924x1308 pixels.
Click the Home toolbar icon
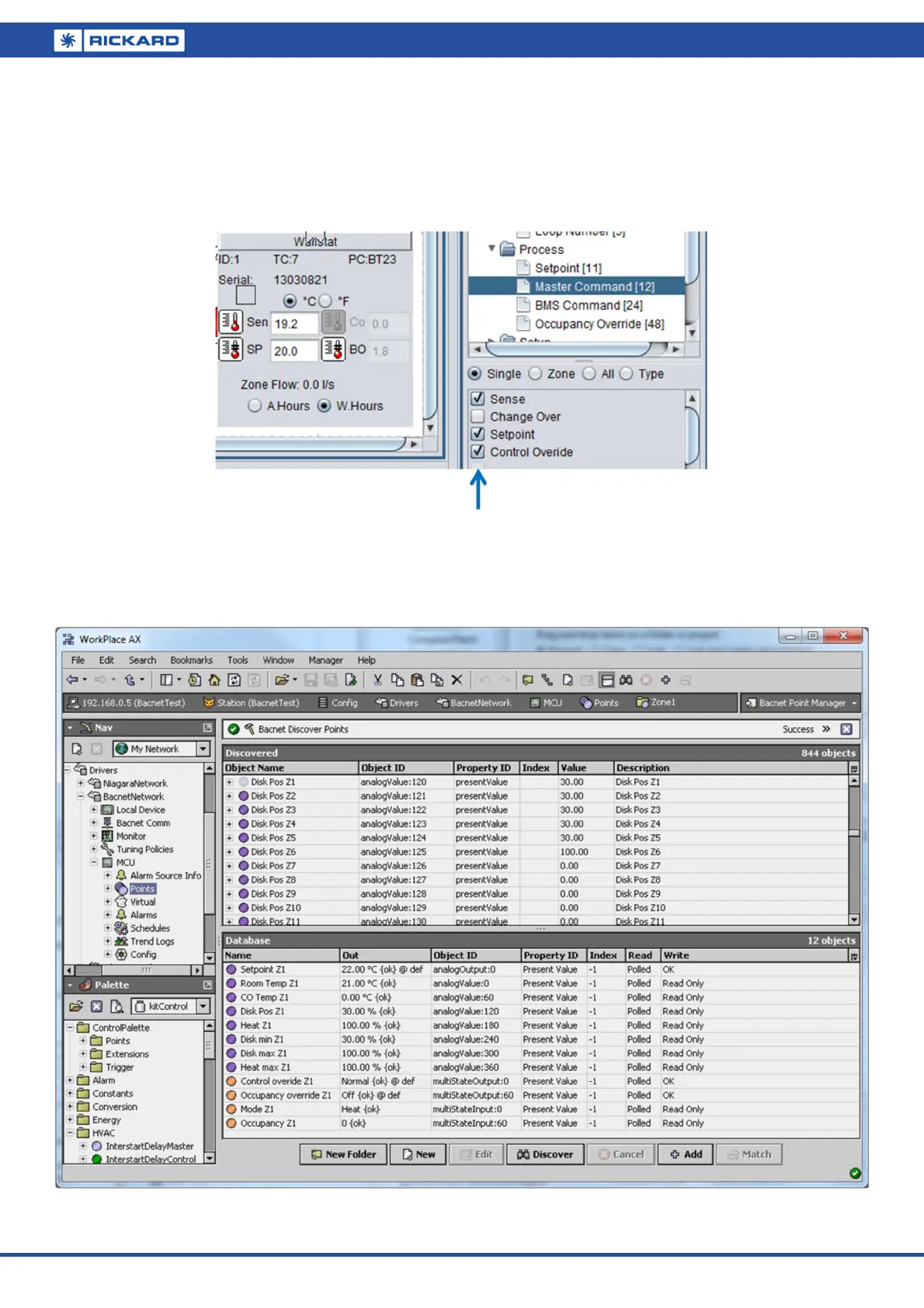pyautogui.click(x=214, y=680)
